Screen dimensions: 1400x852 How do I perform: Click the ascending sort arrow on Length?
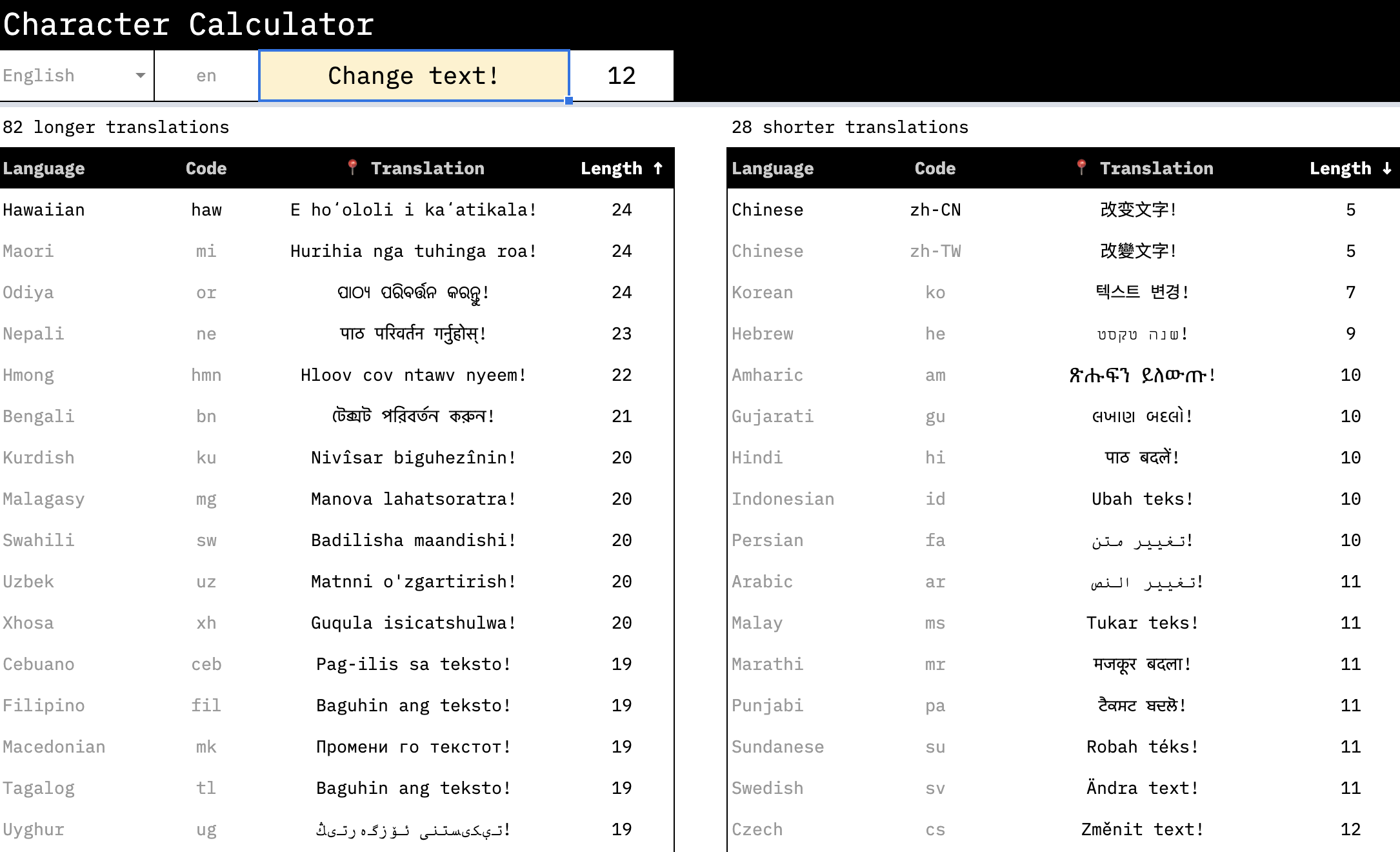pos(659,168)
